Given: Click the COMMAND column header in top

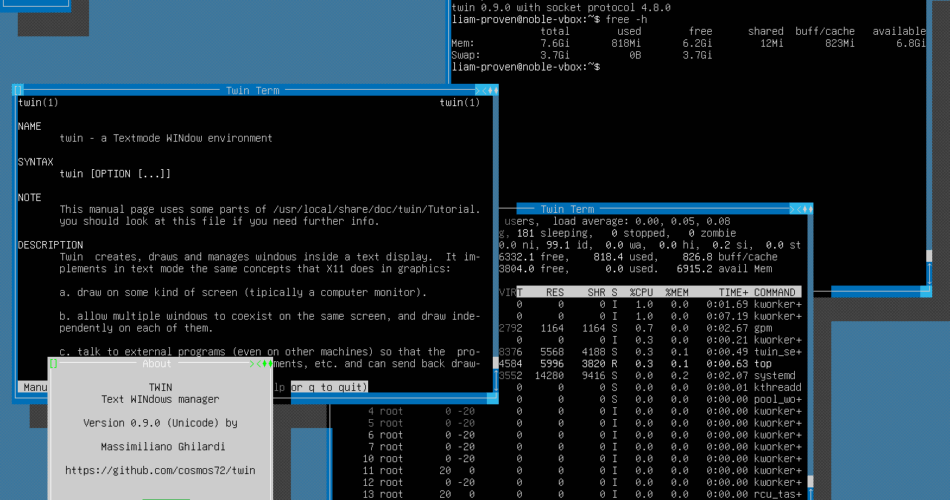Looking at the screenshot, I should tap(774, 292).
